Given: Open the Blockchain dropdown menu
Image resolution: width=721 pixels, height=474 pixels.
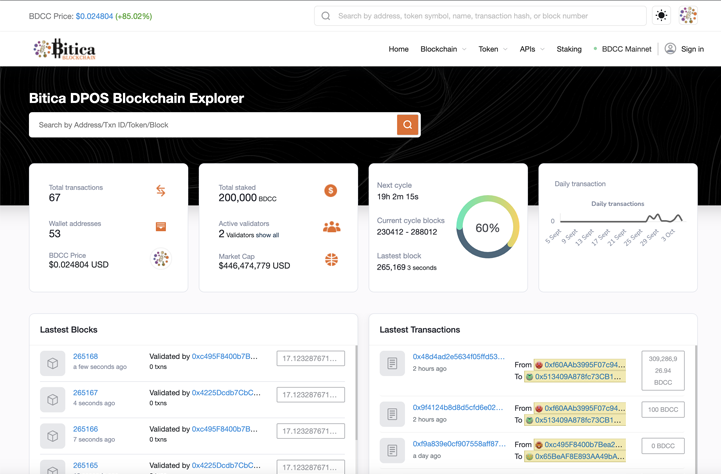Looking at the screenshot, I should [443, 49].
